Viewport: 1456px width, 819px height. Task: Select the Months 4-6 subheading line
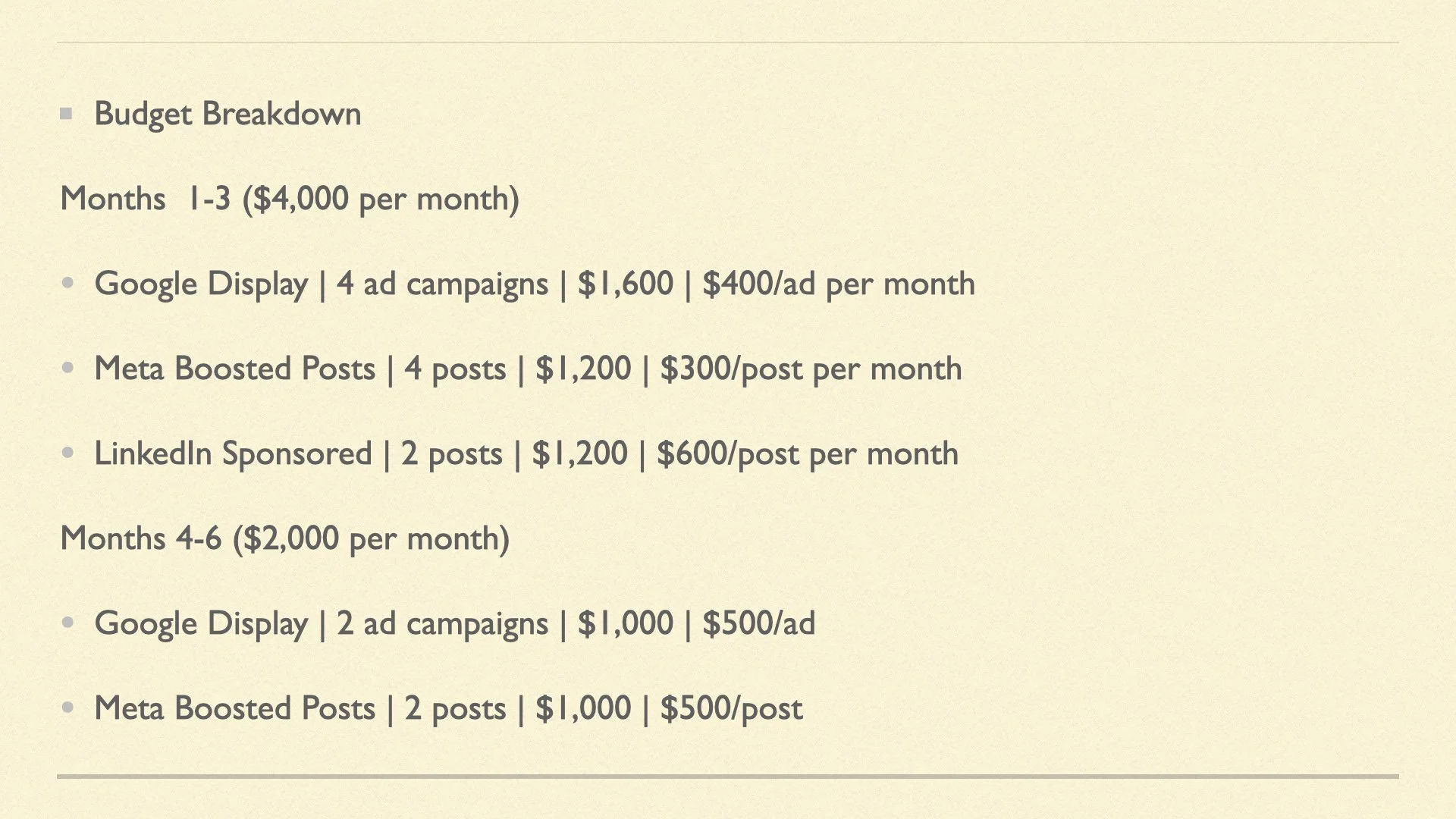pos(285,538)
